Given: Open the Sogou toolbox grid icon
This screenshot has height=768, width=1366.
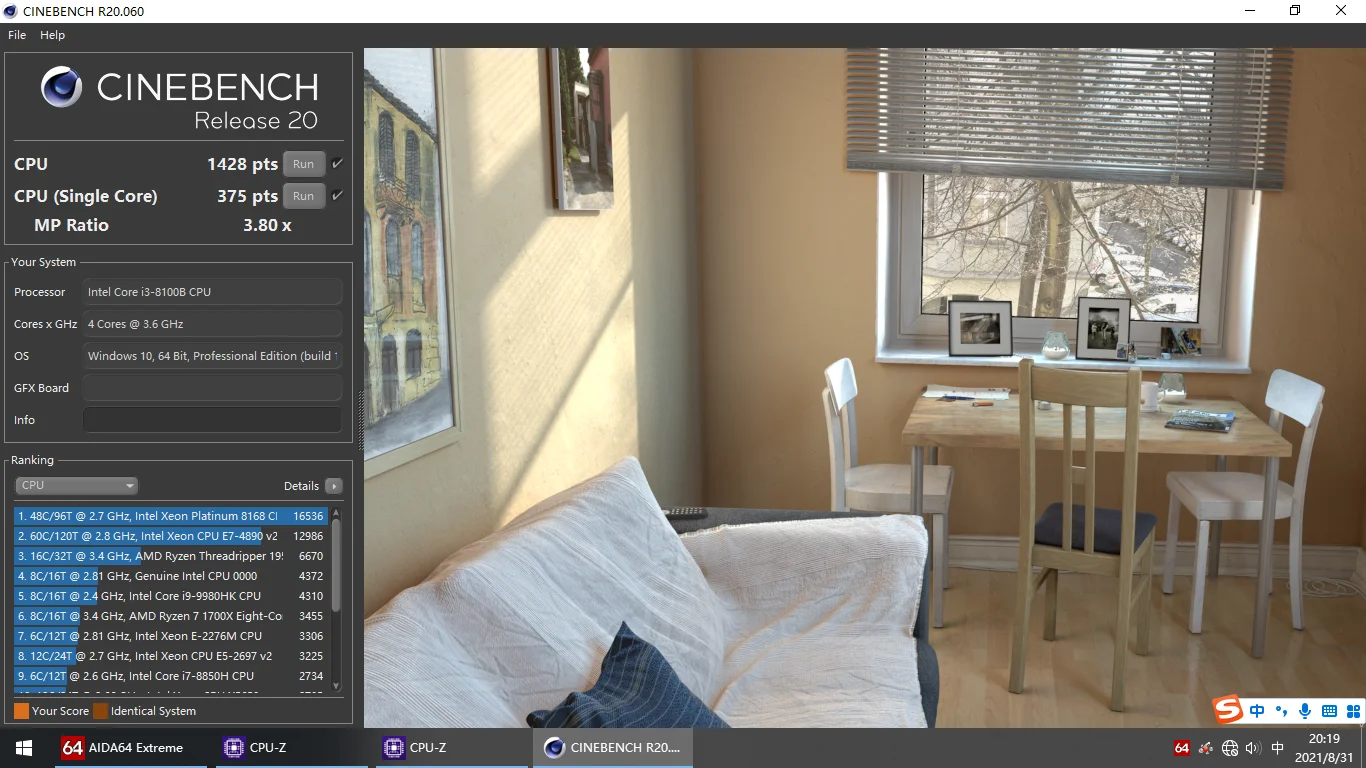Looking at the screenshot, I should coord(1352,711).
